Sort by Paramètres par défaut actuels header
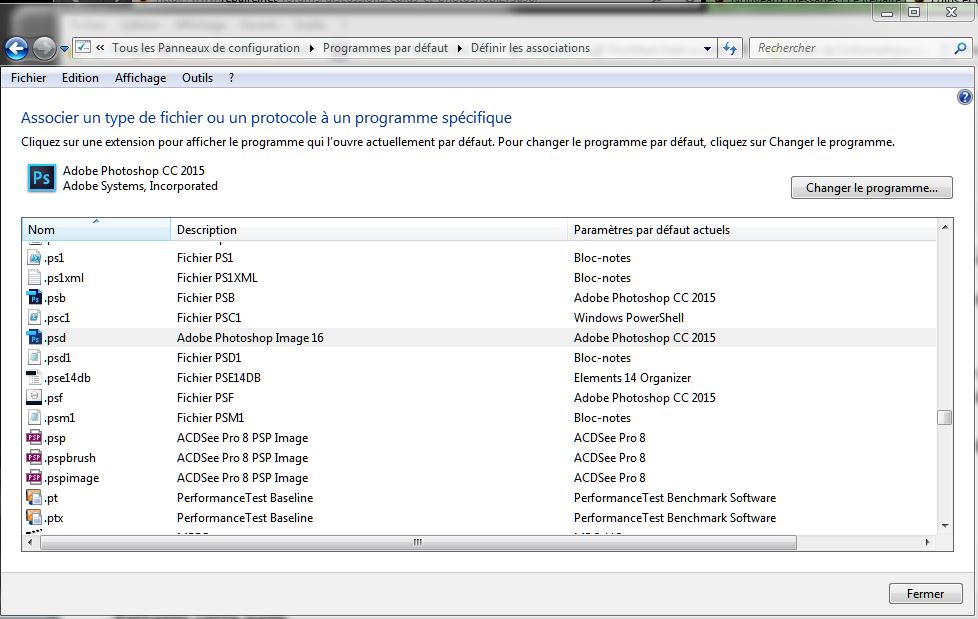Viewport: 978px width, 619px height. [x=752, y=230]
